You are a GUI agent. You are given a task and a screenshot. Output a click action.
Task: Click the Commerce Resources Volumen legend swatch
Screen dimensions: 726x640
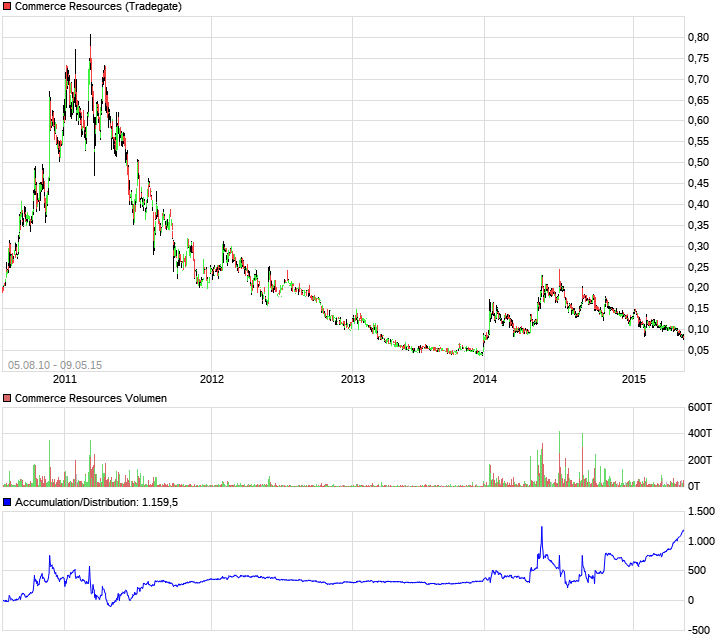coord(7,398)
